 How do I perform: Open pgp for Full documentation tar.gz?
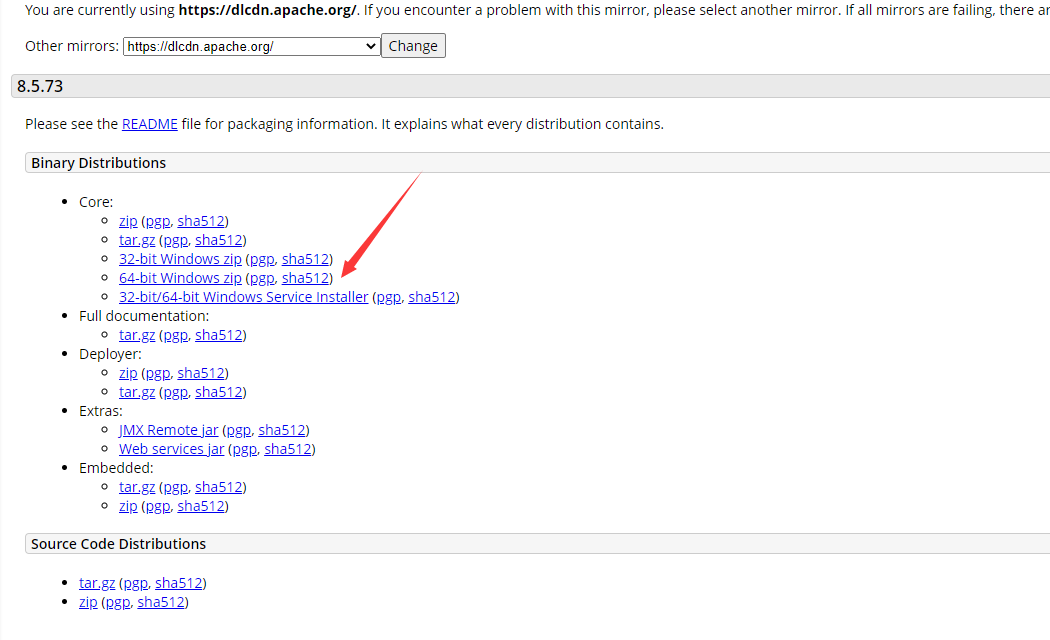175,335
